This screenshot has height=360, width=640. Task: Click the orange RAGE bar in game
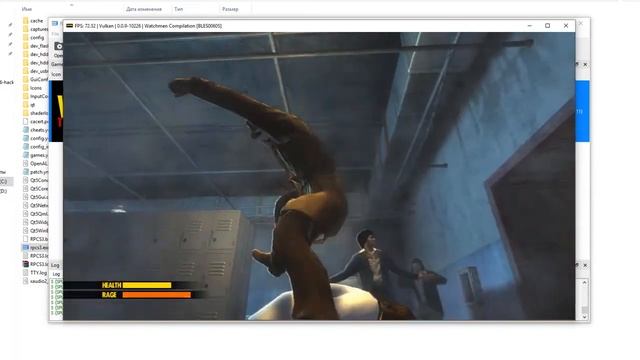[157, 295]
